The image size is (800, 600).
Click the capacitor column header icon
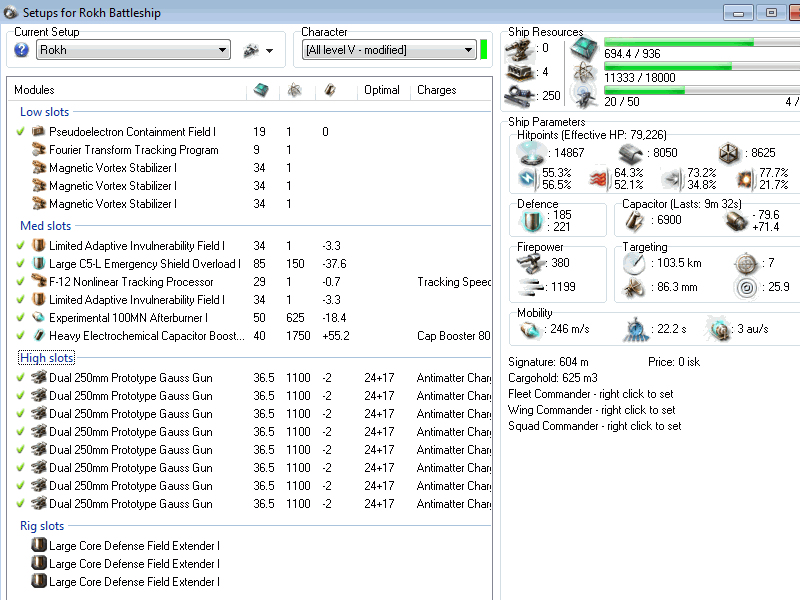[x=330, y=90]
